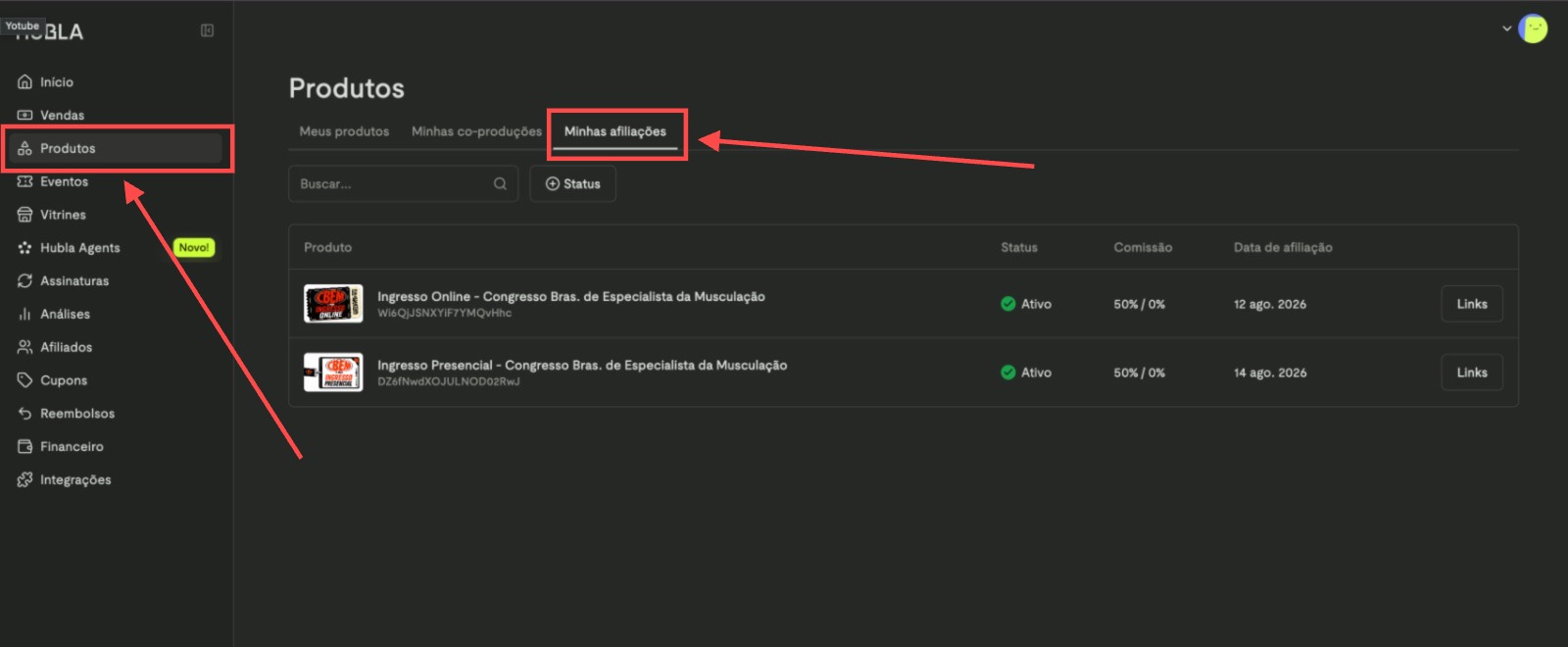Click the search magnifier icon

[500, 184]
